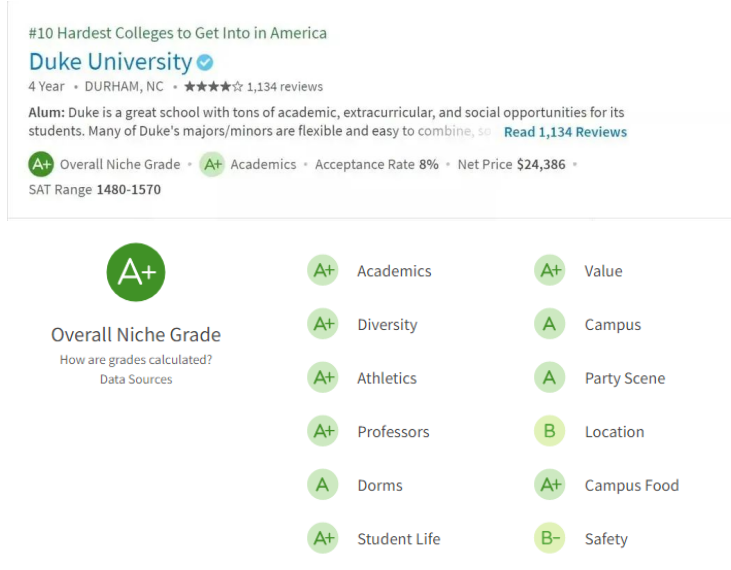Click '#10 Hardest Colleges to Get Into' ranking link

click(x=178, y=33)
